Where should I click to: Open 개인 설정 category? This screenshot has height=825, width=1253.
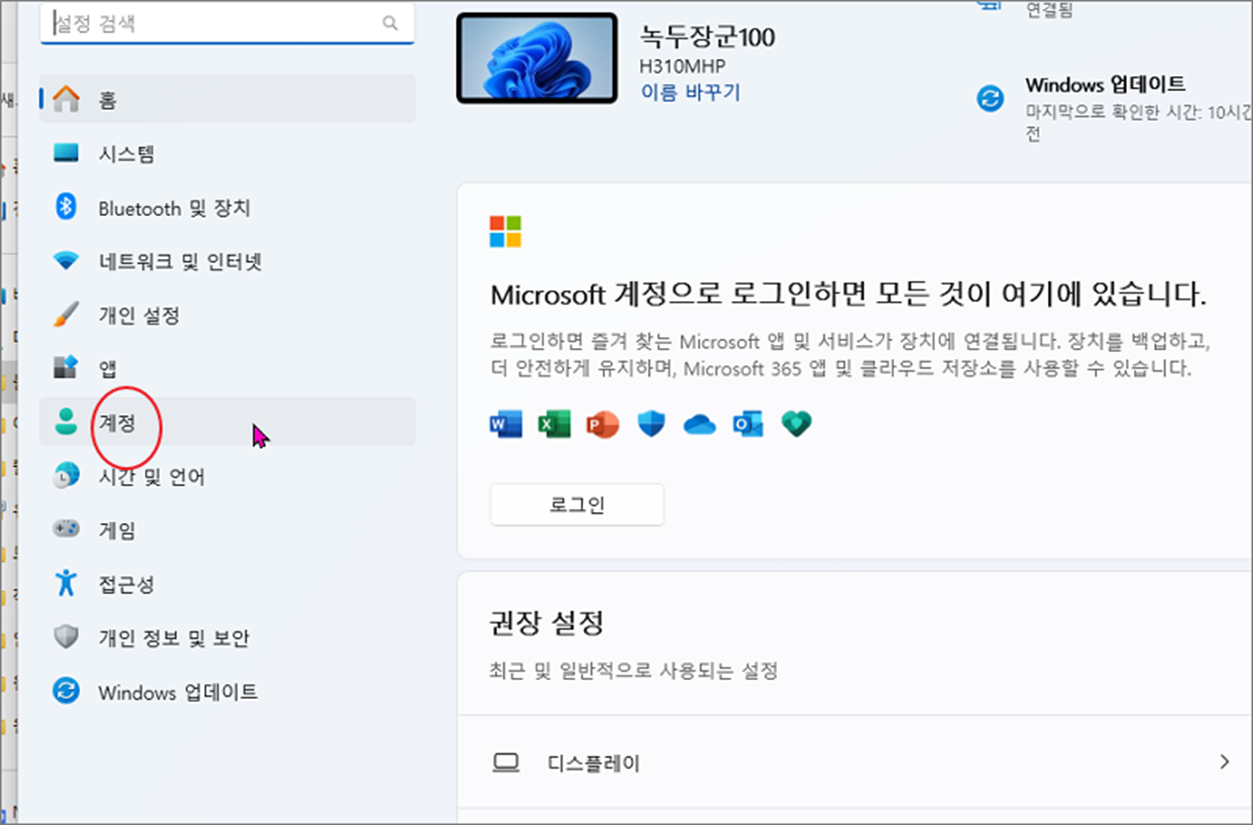pos(228,315)
